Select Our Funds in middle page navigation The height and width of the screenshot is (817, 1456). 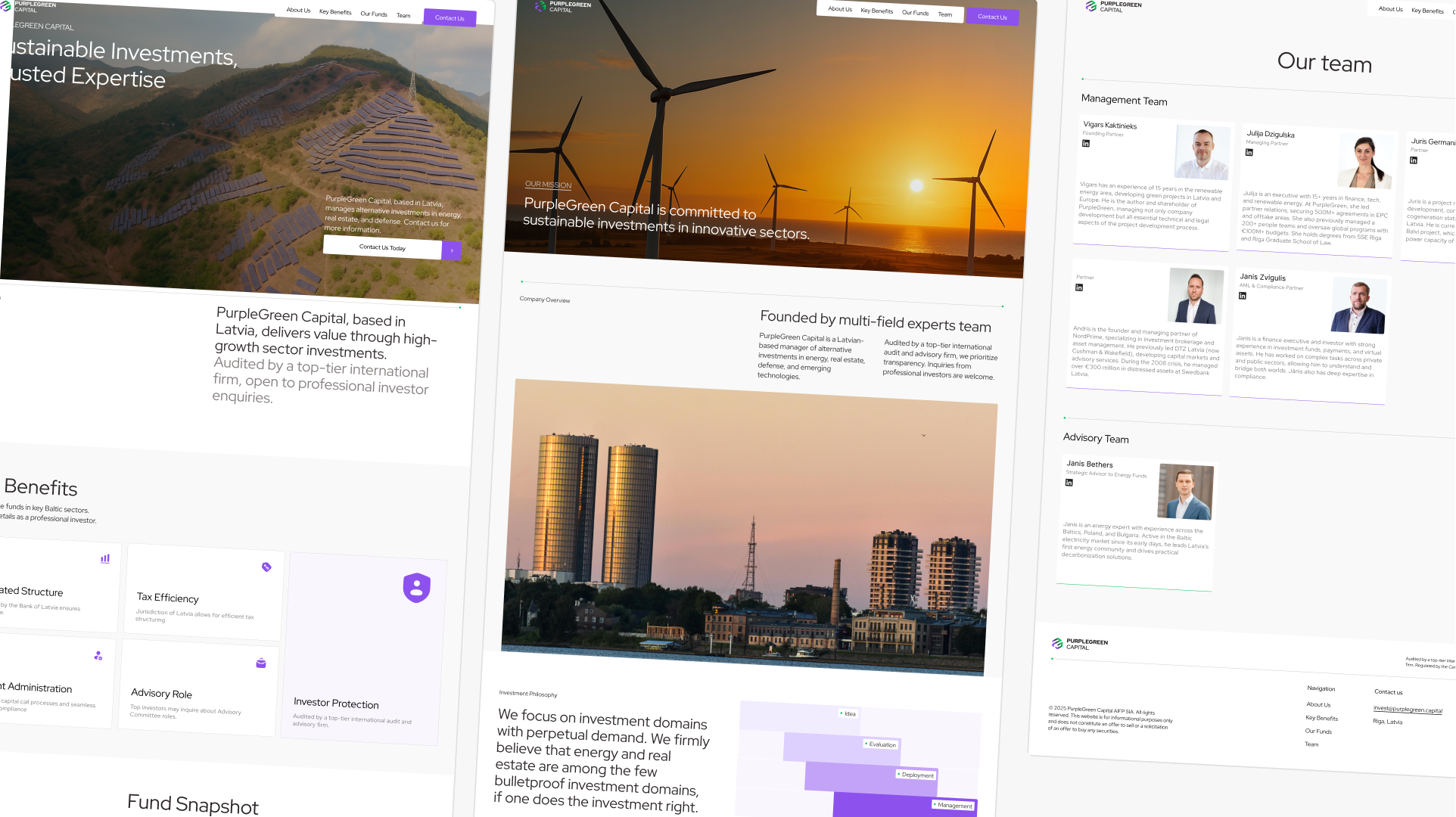pos(916,13)
